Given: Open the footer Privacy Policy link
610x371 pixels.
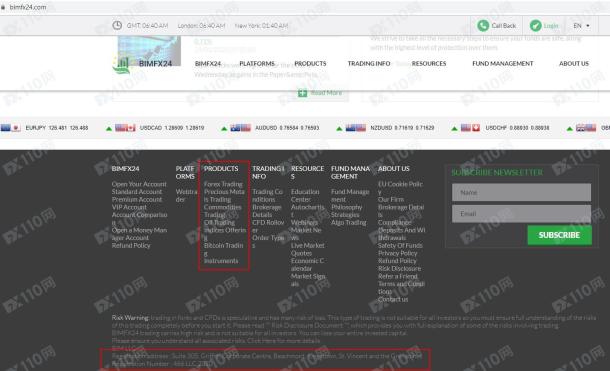Looking at the screenshot, I should point(397,253).
